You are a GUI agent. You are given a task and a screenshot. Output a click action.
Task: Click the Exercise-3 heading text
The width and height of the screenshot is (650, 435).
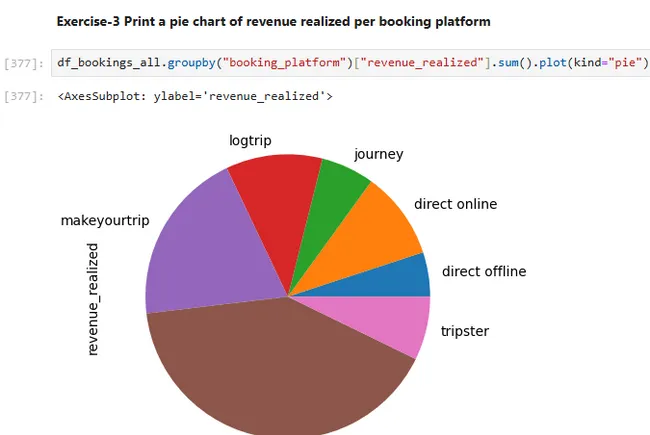click(x=274, y=22)
